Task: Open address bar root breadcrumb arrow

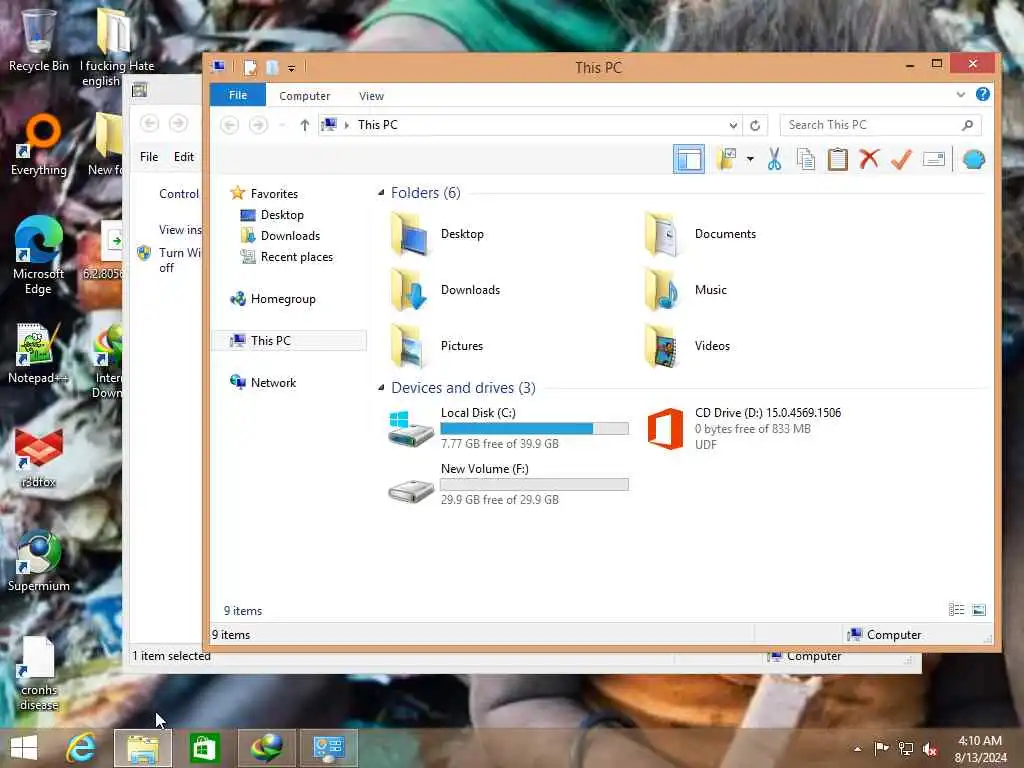Action: (x=347, y=125)
